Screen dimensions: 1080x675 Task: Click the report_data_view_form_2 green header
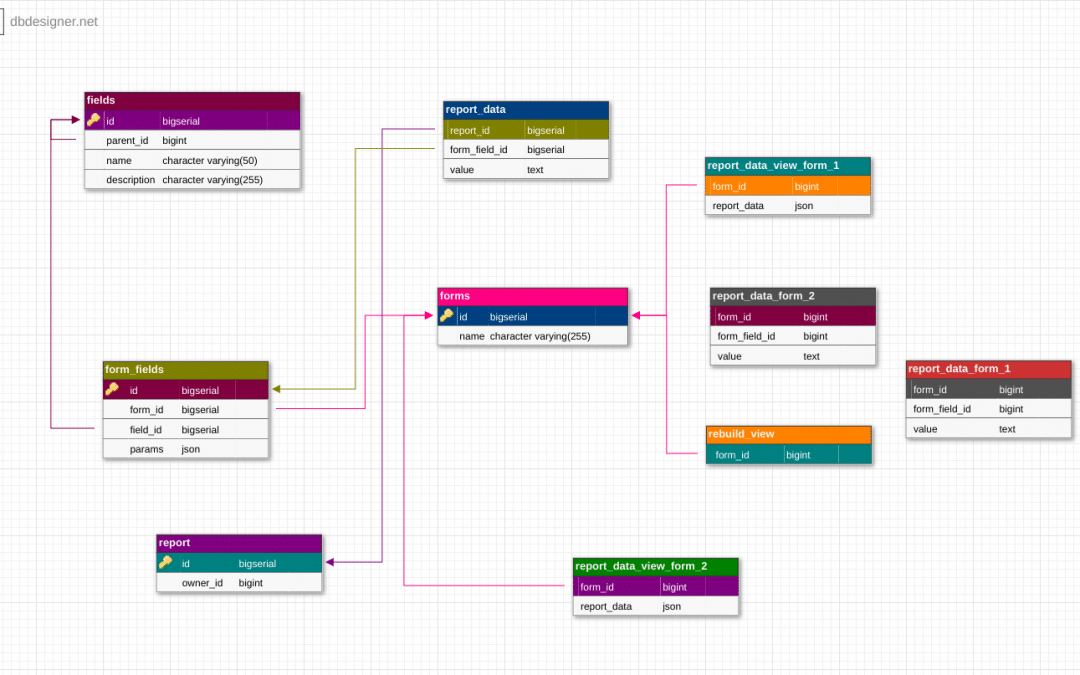pyautogui.click(x=654, y=566)
